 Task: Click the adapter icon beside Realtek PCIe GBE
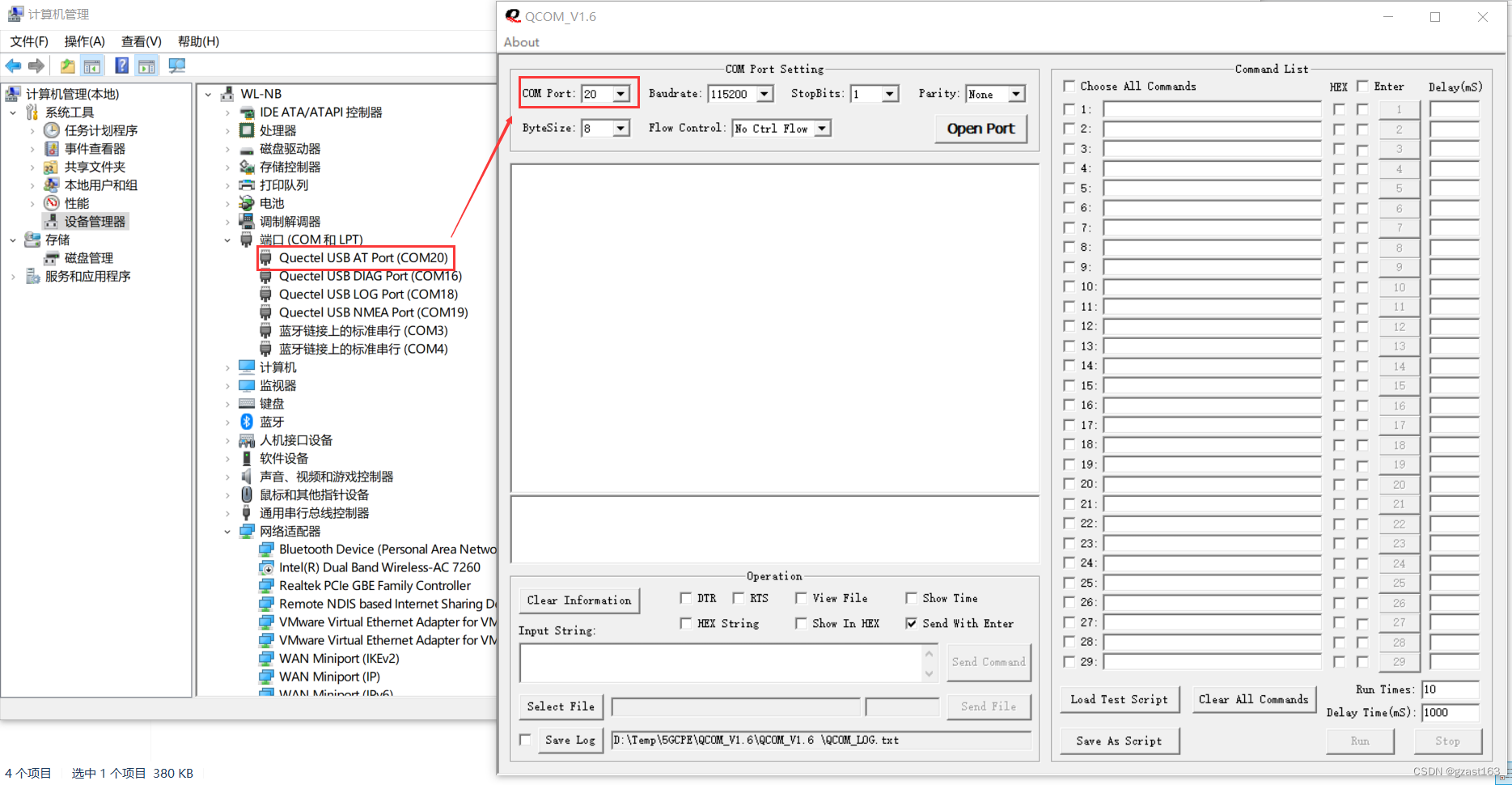point(266,585)
